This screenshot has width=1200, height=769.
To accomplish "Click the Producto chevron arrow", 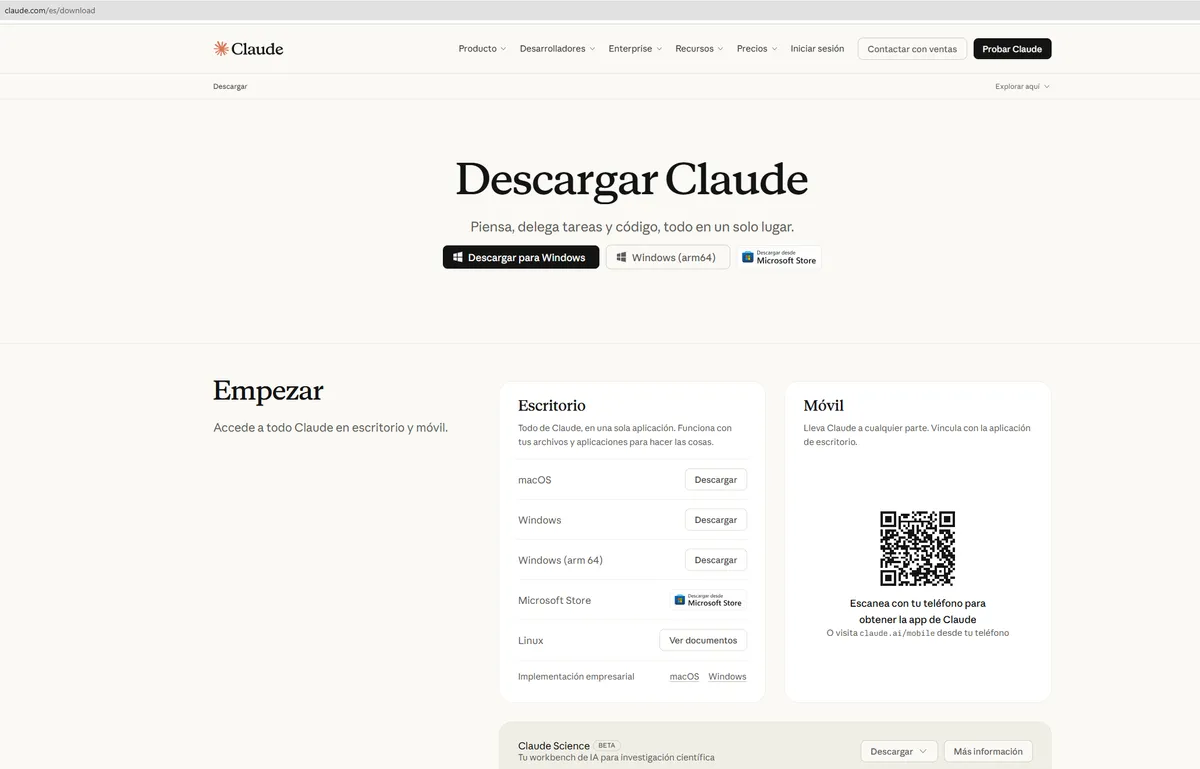I will point(503,49).
